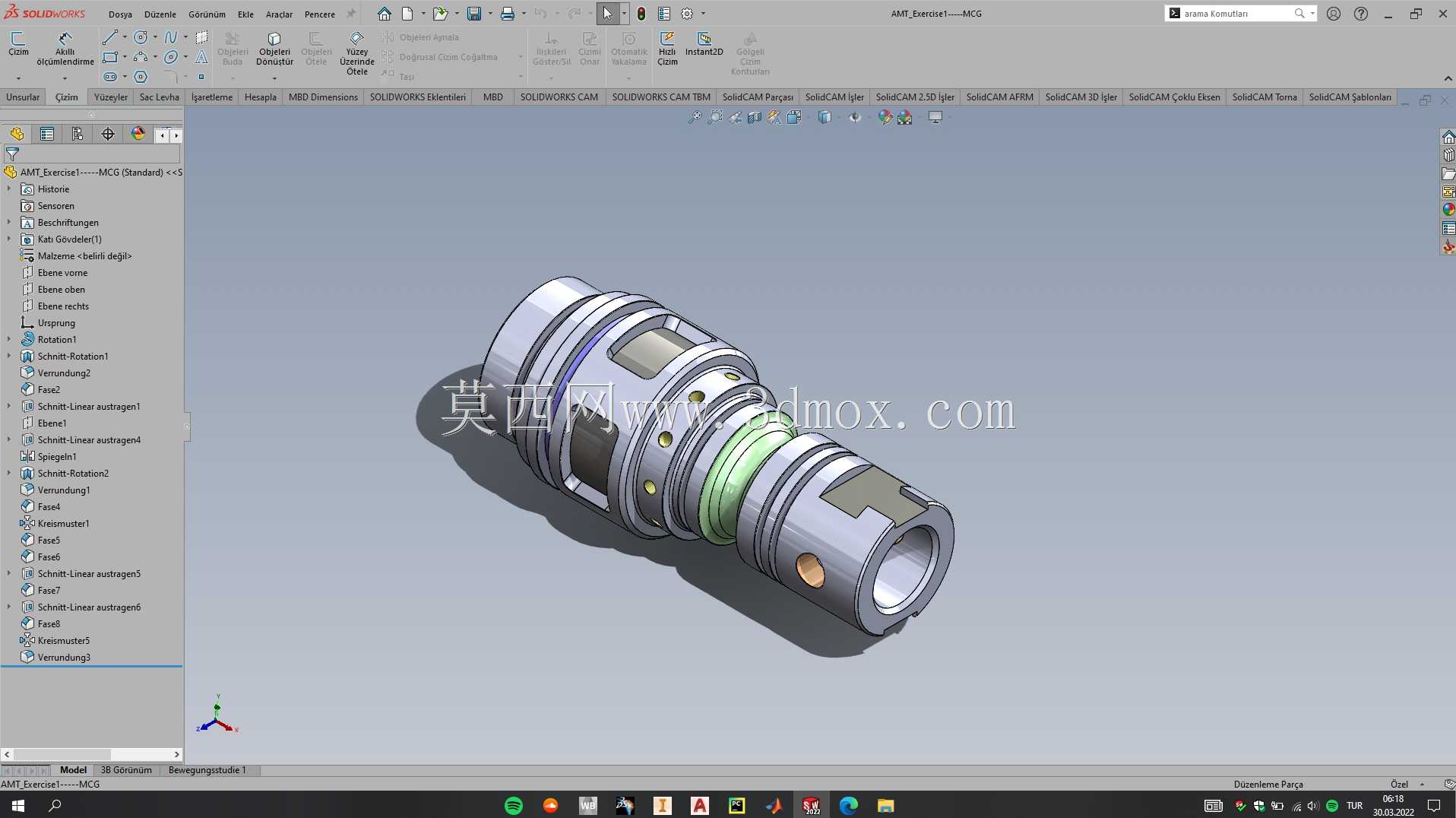Viewport: 1456px width, 818px height.
Task: Open the Windows Start menu
Action: tap(18, 806)
